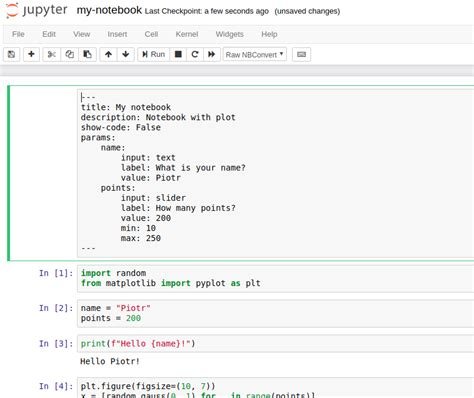Click the Last Checkpoint status text
Image resolution: width=474 pixels, height=398 pixels.
tap(207, 11)
